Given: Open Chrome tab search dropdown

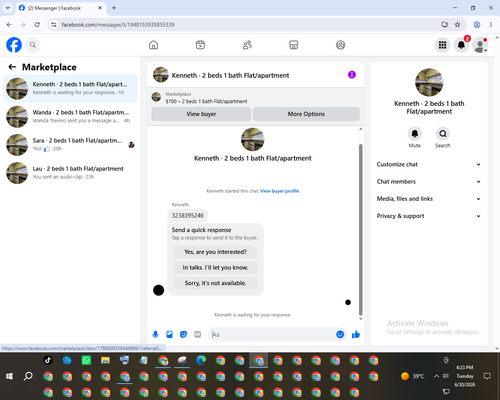Looking at the screenshot, I should [8, 8].
